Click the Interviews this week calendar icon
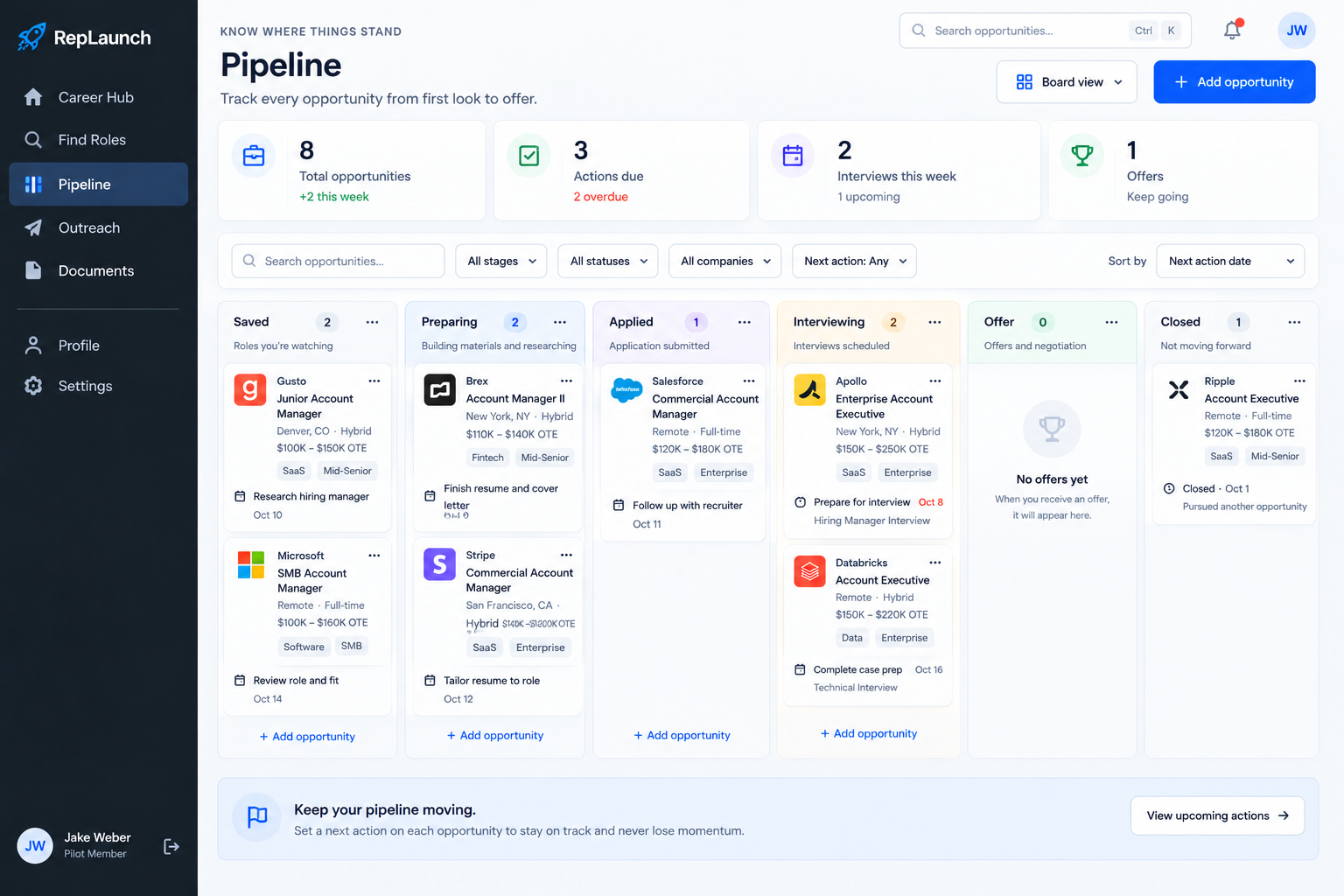This screenshot has height=896, width=1344. coord(793,156)
